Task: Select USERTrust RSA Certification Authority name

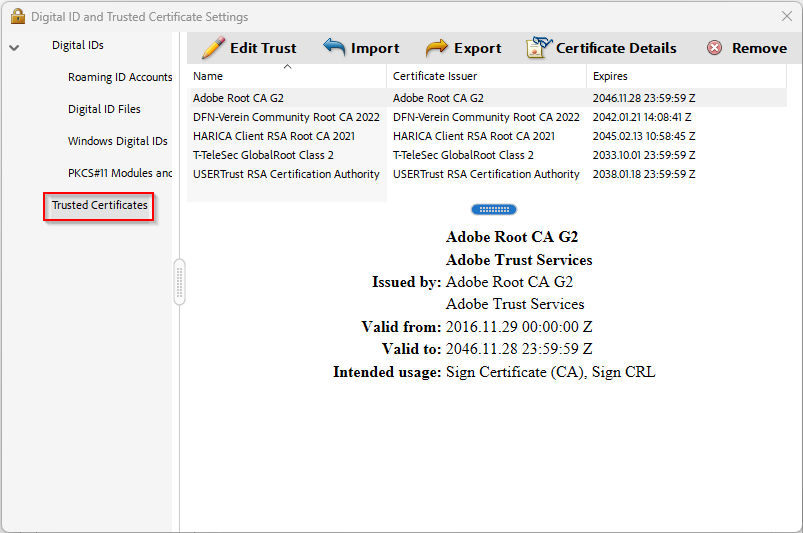Action: (286, 174)
